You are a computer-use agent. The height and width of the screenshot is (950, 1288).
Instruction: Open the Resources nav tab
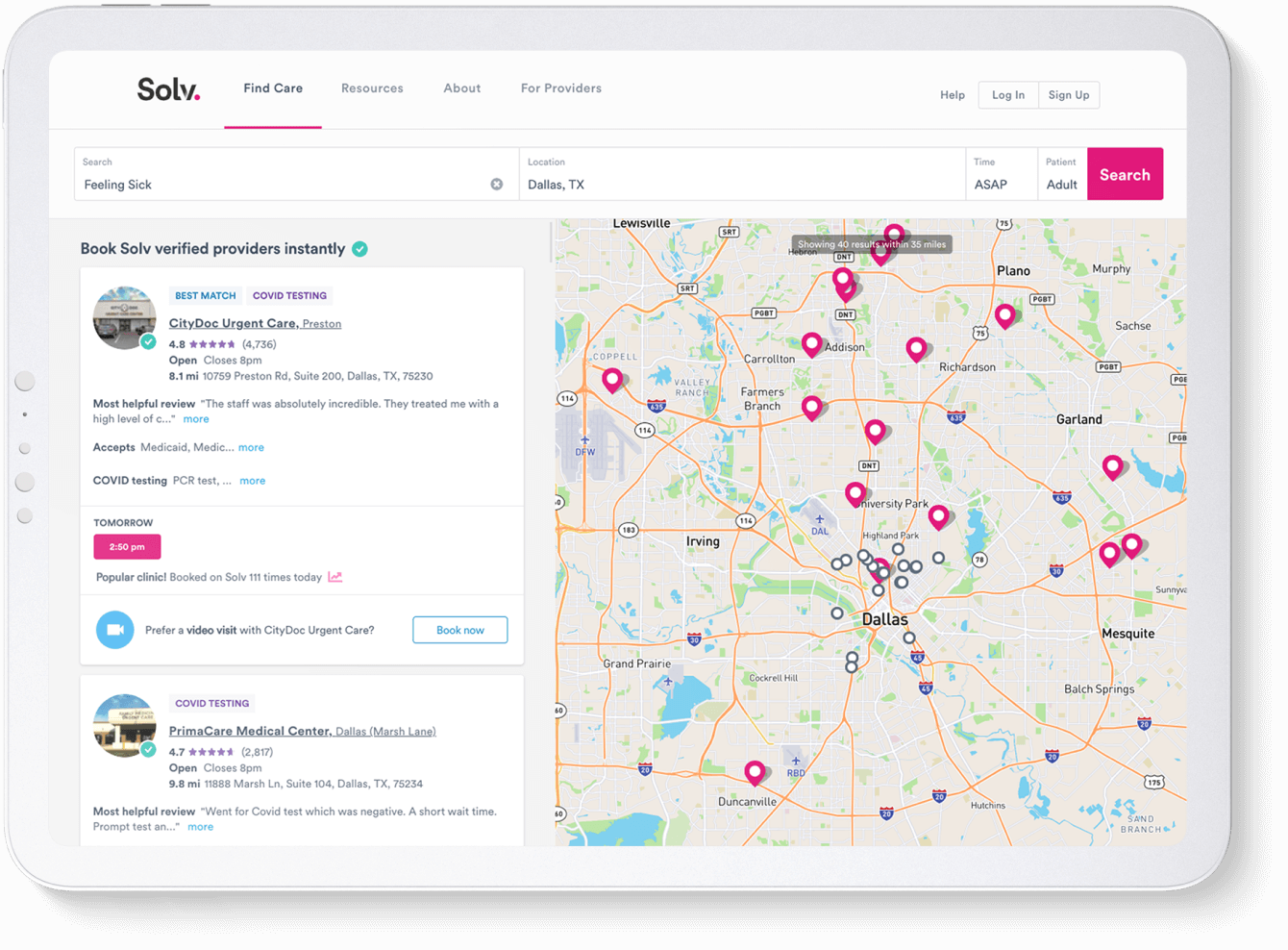click(372, 88)
